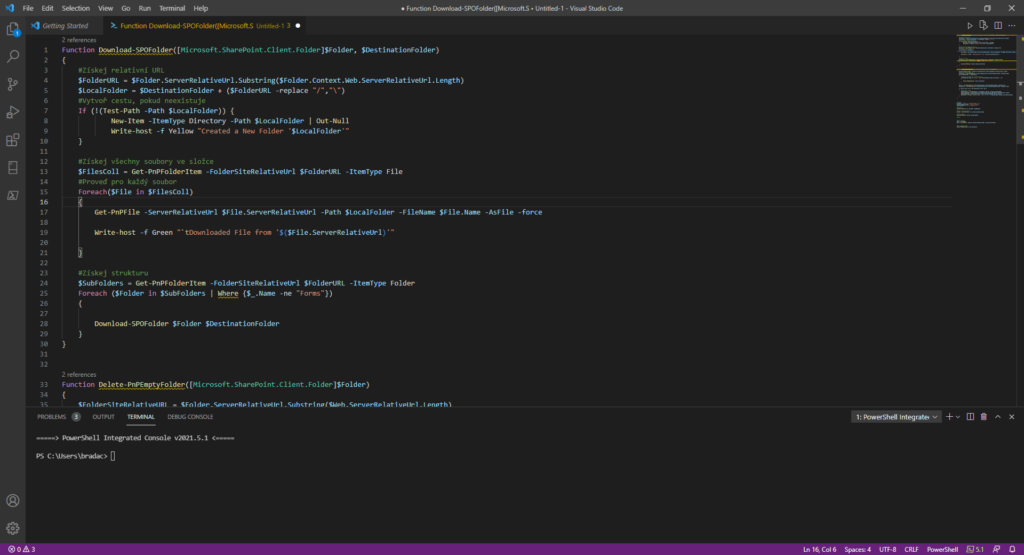Click the 'Delete-PnPEmptyFolder' function name

pos(142,385)
